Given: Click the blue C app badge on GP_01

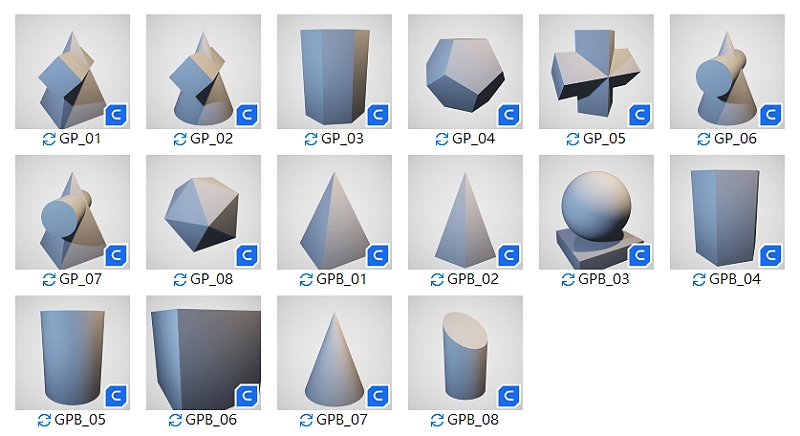Looking at the screenshot, I should tap(116, 115).
